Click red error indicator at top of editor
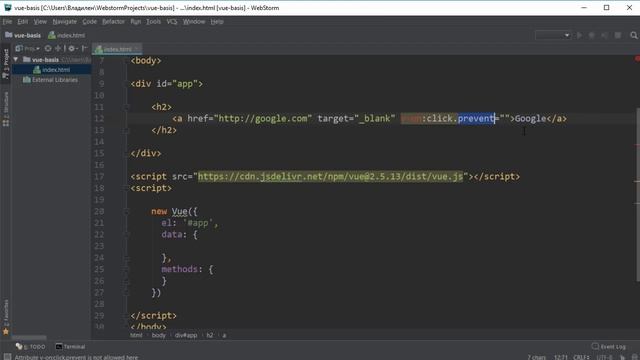The image size is (640, 360). (637, 59)
